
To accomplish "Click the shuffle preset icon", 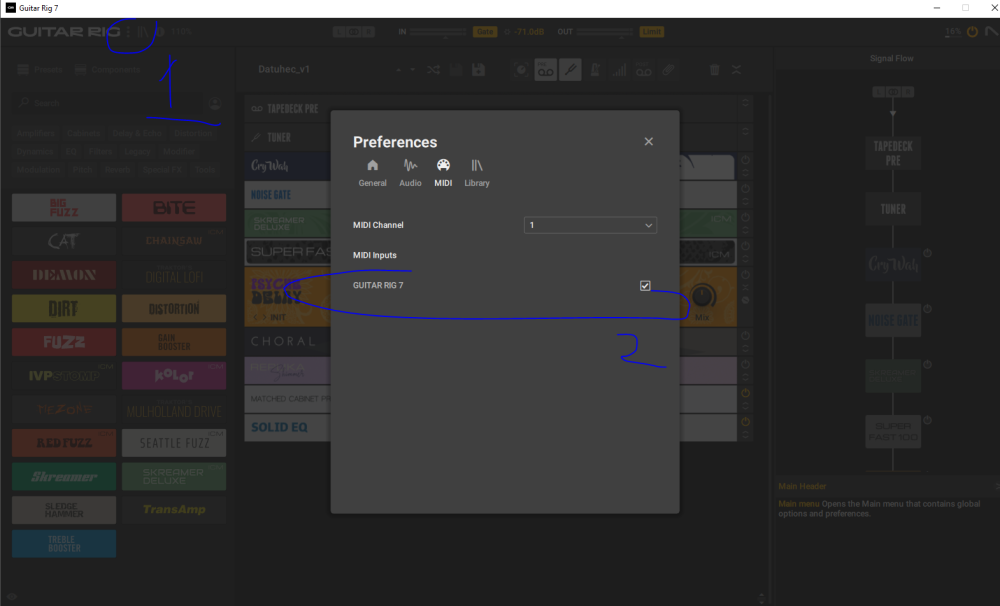I will (434, 70).
